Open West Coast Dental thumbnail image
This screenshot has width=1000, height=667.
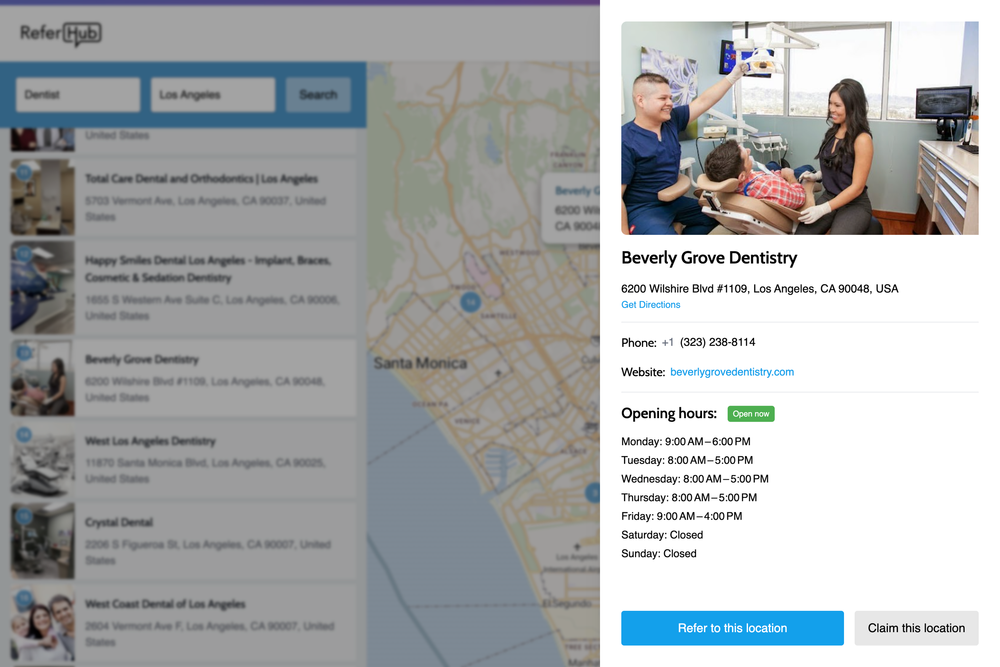(x=43, y=624)
